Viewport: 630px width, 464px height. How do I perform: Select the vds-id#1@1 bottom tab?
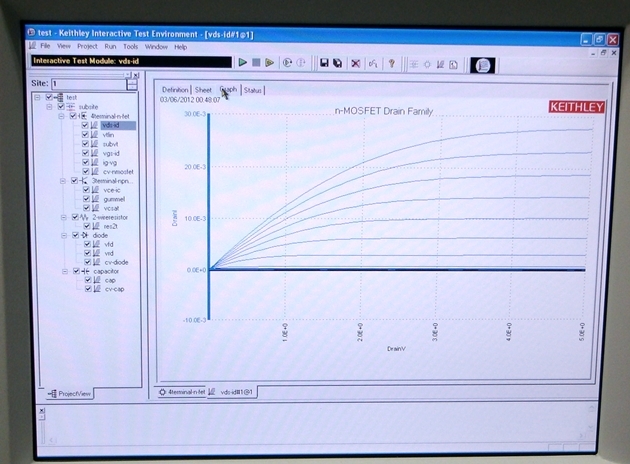(232, 392)
